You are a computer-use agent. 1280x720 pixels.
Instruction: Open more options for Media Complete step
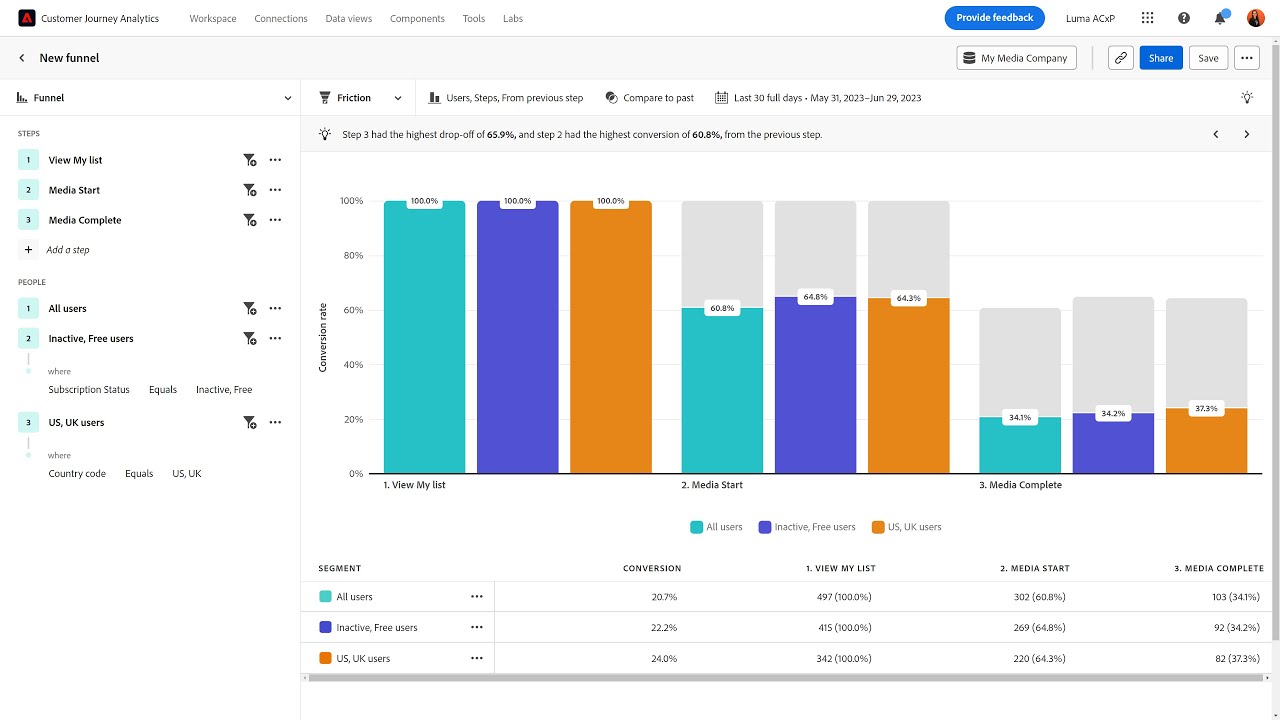tap(275, 220)
